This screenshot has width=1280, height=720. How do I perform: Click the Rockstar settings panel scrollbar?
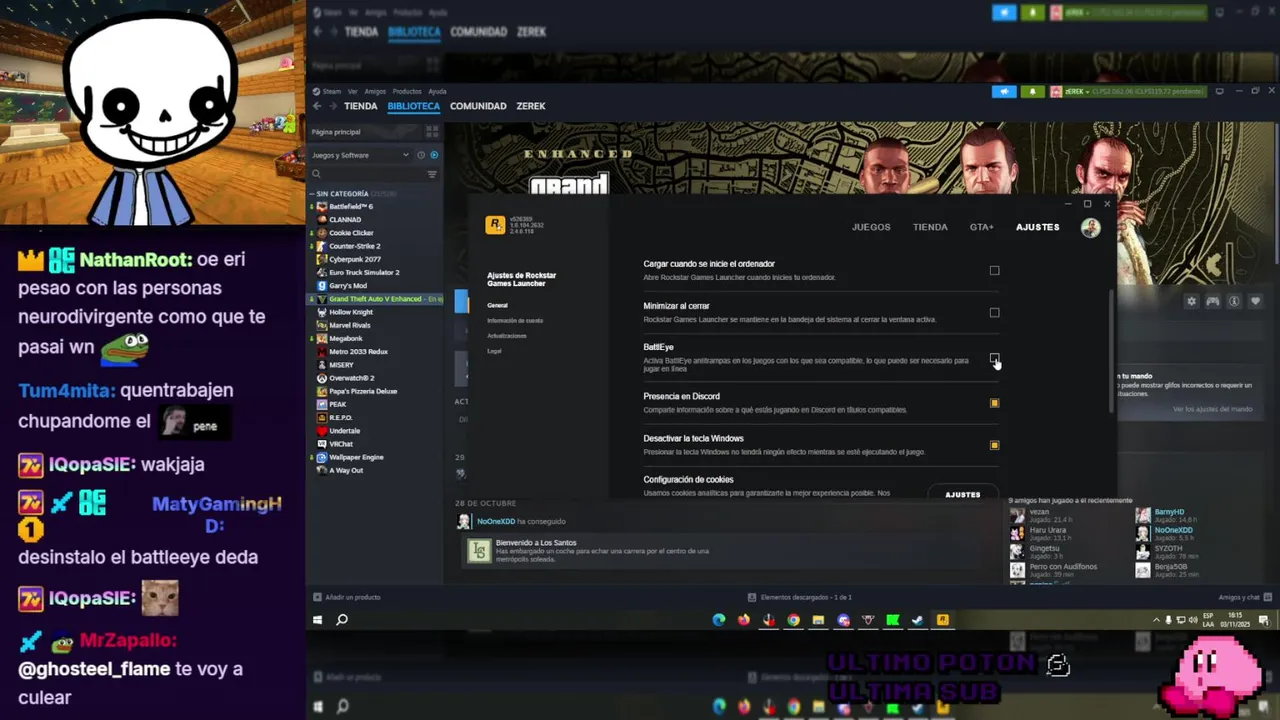coord(1111,350)
